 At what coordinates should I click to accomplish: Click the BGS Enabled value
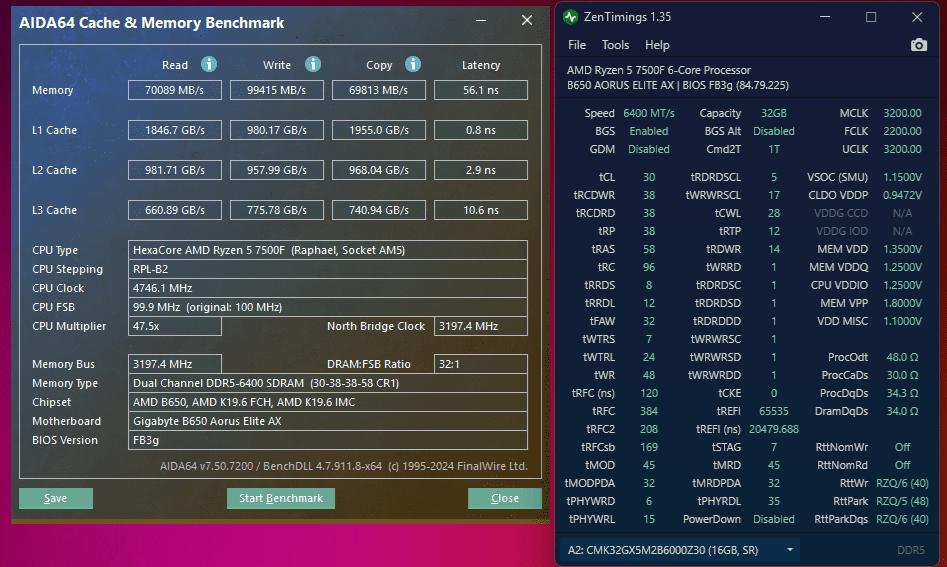click(649, 131)
